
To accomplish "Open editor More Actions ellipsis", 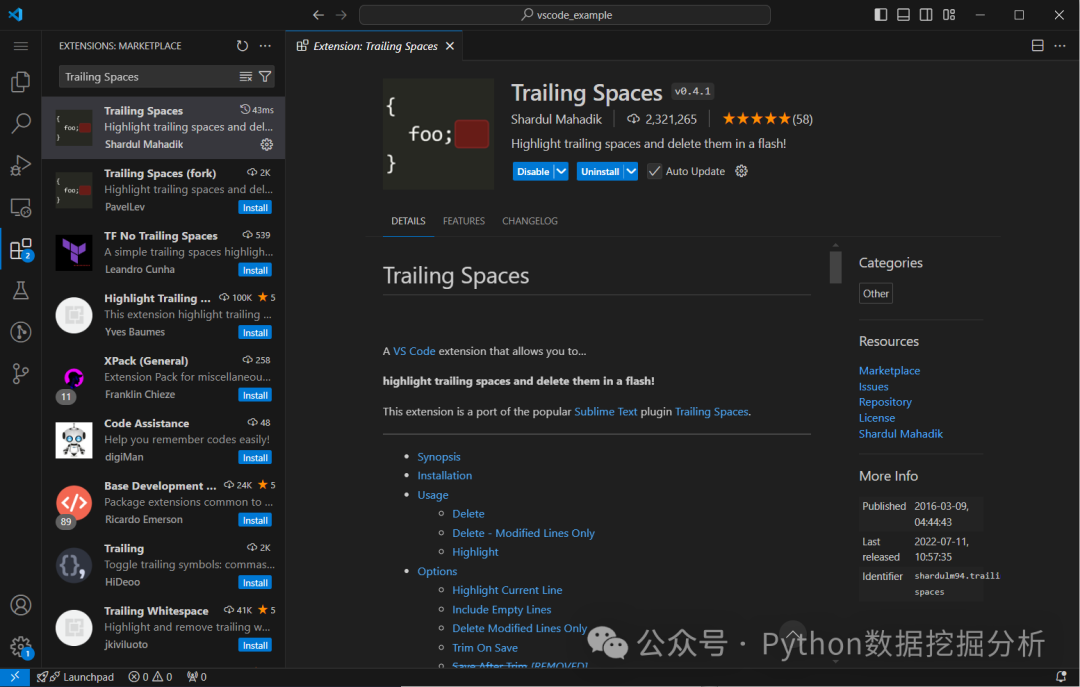I will [x=1060, y=45].
